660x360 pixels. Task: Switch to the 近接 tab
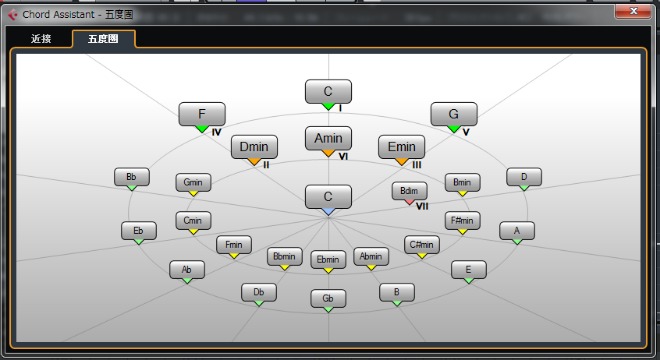tap(41, 39)
